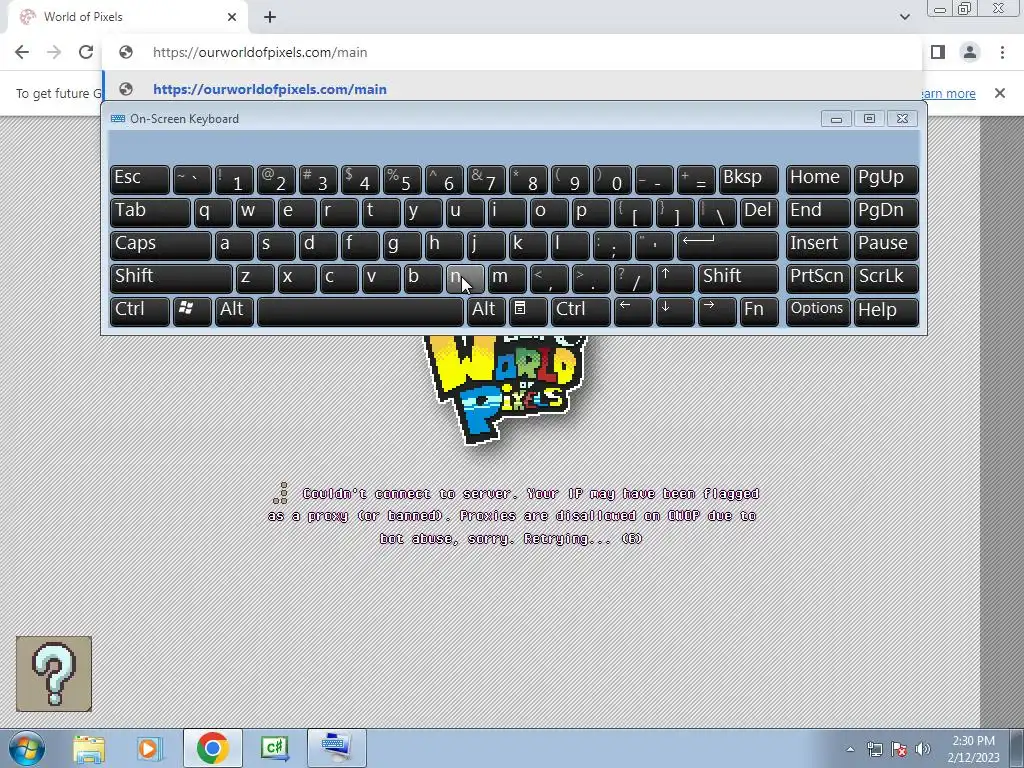Click the number 5 key
This screenshot has width=1024, height=768.
(402, 179)
